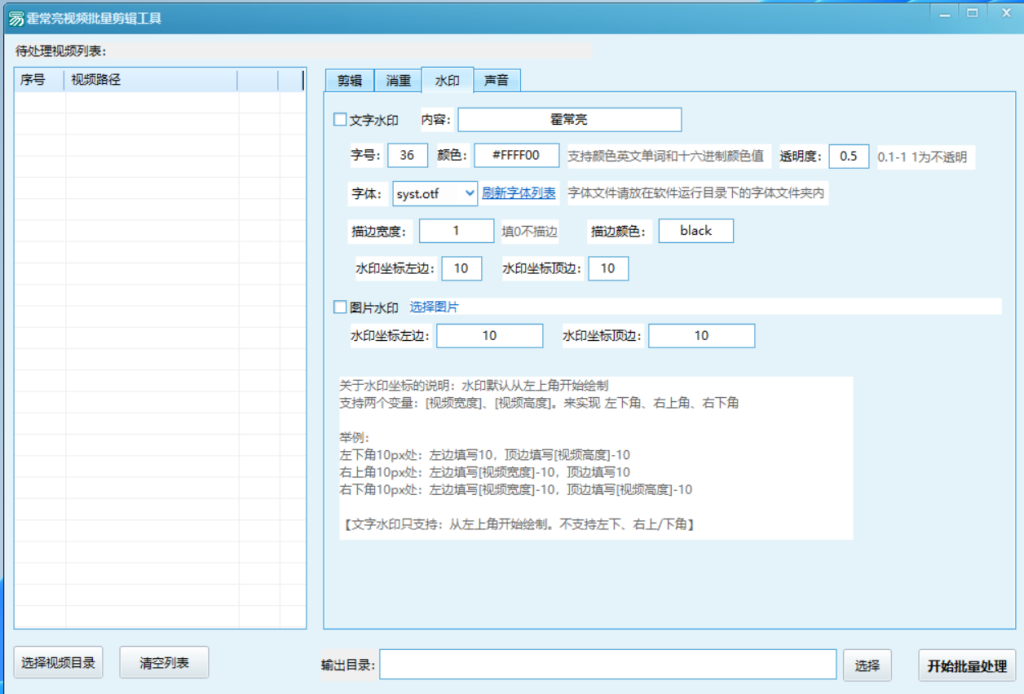The height and width of the screenshot is (694, 1024).
Task: Minimize the batch editing tool window
Action: tap(943, 12)
